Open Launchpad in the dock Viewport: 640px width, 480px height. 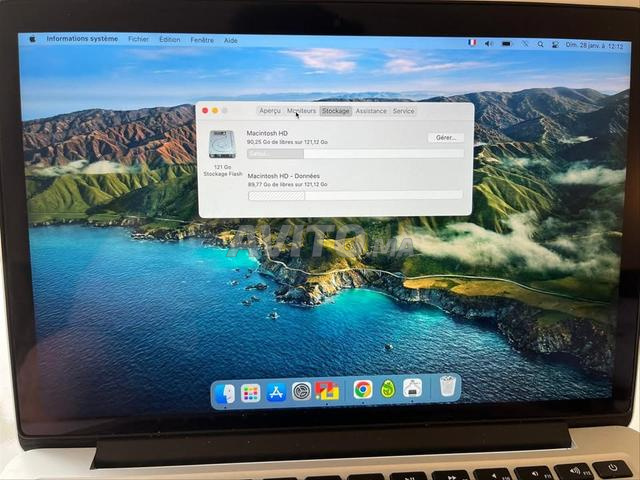250,393
